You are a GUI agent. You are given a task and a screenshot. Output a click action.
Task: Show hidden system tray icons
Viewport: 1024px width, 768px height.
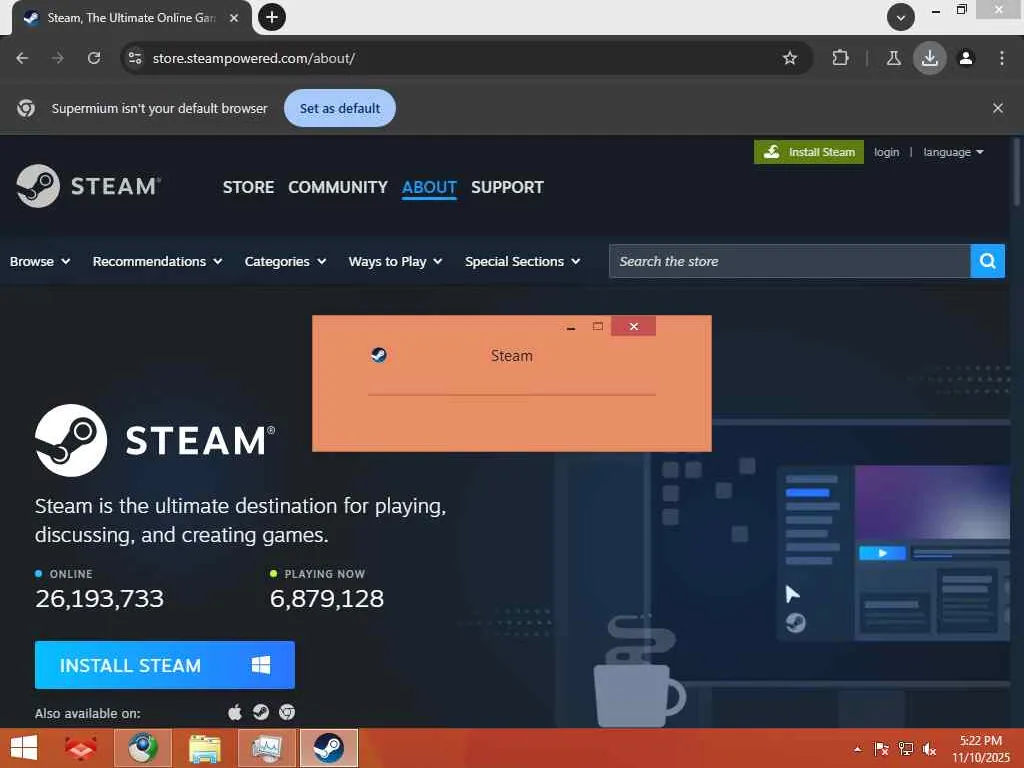tap(857, 749)
